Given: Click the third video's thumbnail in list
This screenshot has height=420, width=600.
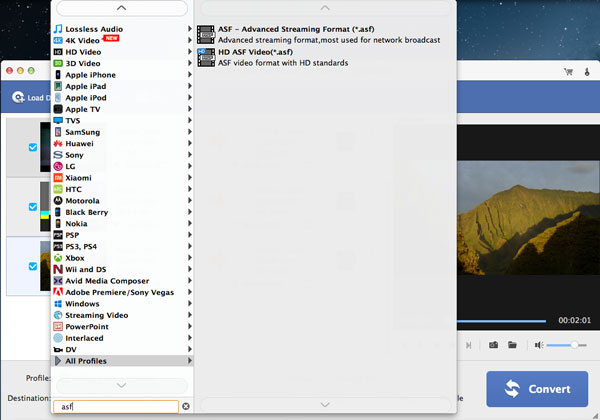Looking at the screenshot, I should pyautogui.click(x=45, y=266).
